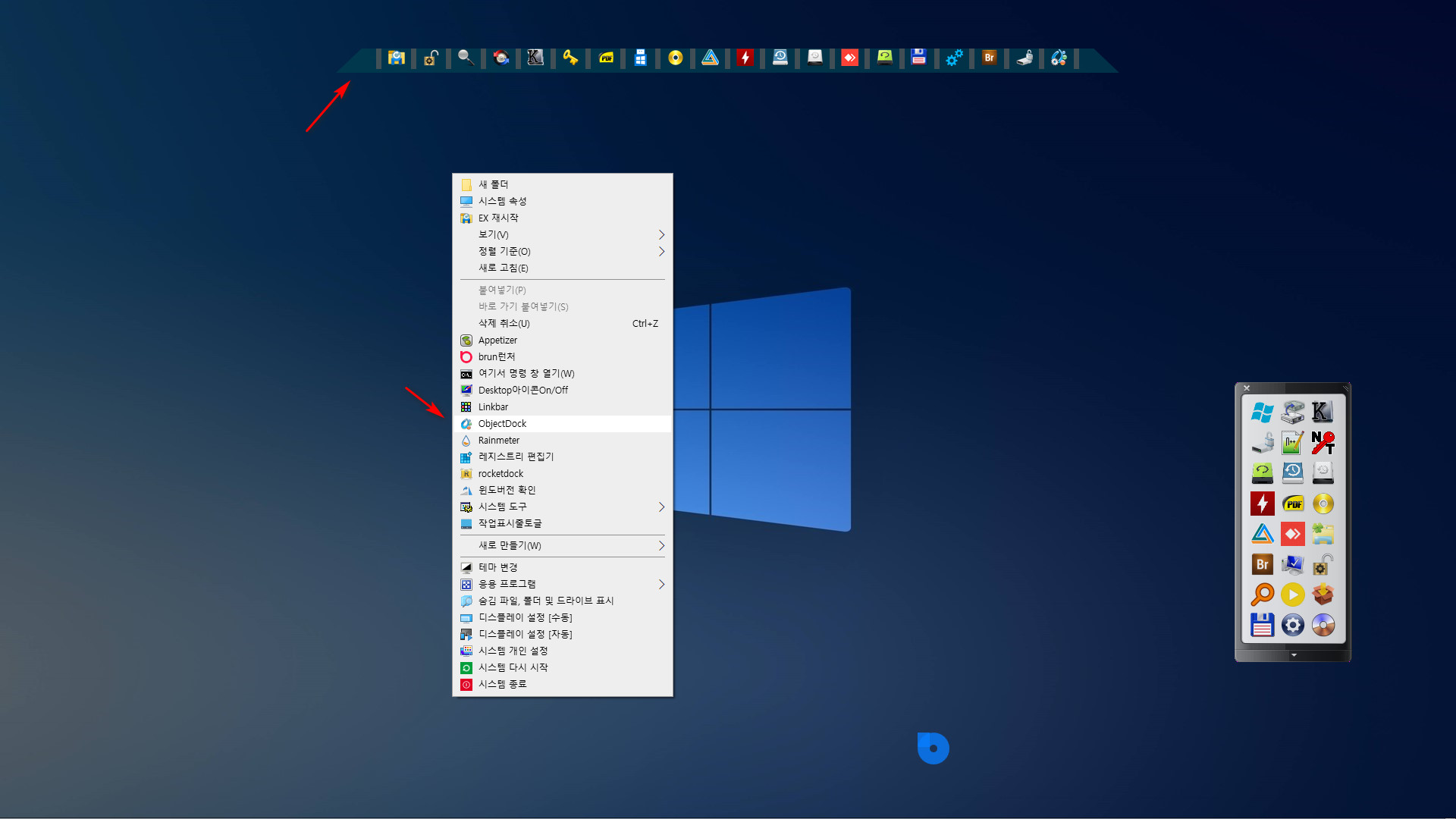
Task: Launch the Notepad++ icon in side panel
Action: 1293,443
